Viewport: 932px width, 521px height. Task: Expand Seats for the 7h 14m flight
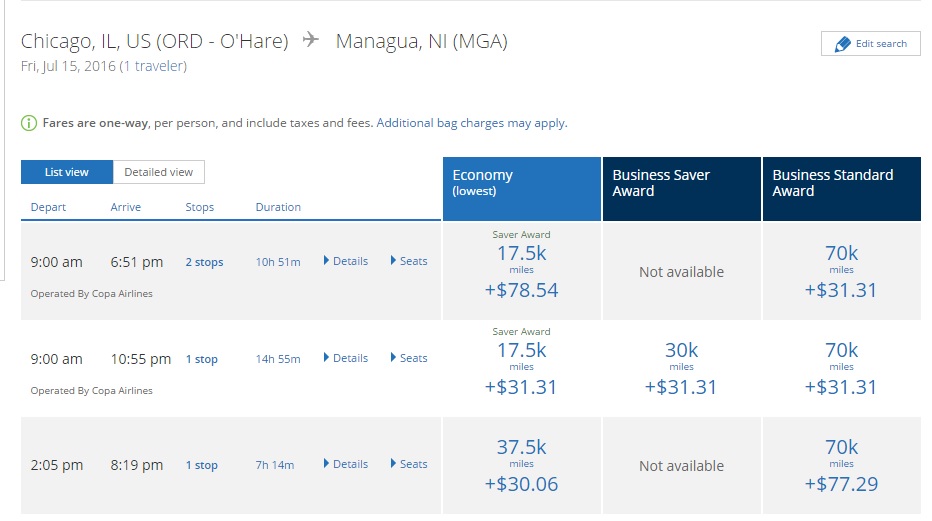click(409, 464)
